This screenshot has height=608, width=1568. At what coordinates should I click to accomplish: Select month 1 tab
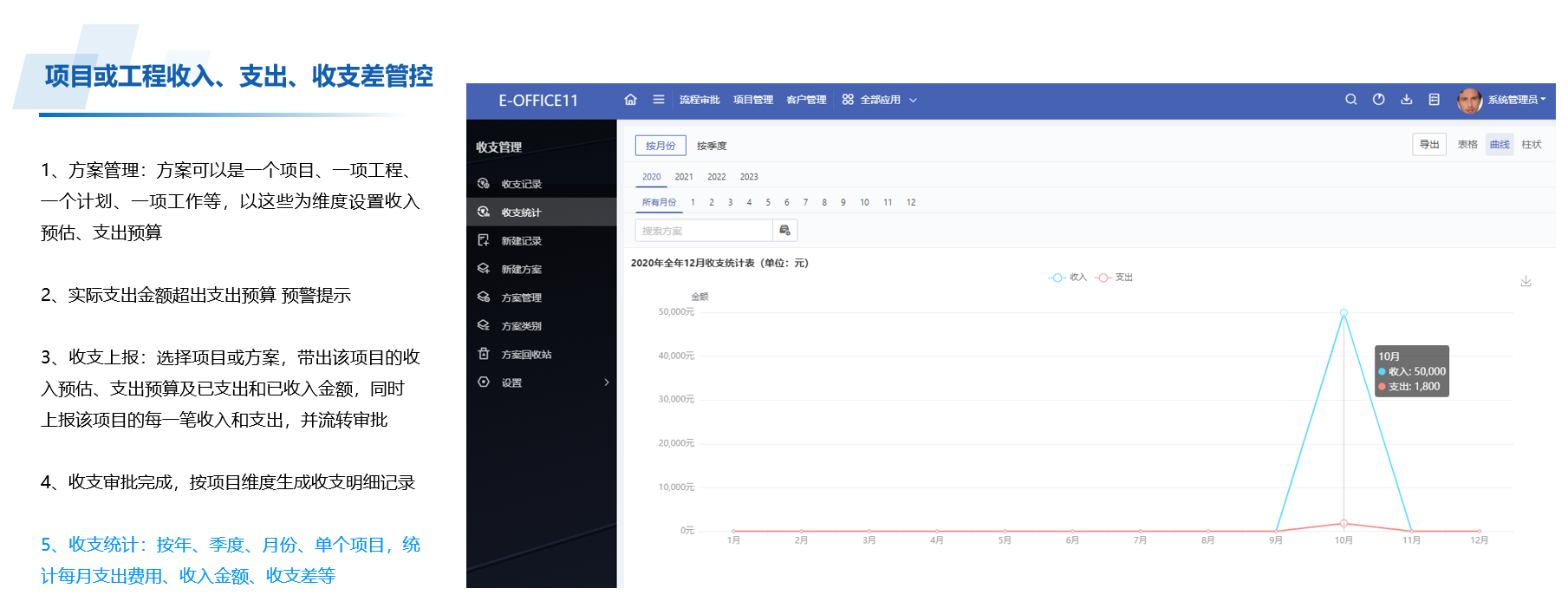tap(693, 202)
